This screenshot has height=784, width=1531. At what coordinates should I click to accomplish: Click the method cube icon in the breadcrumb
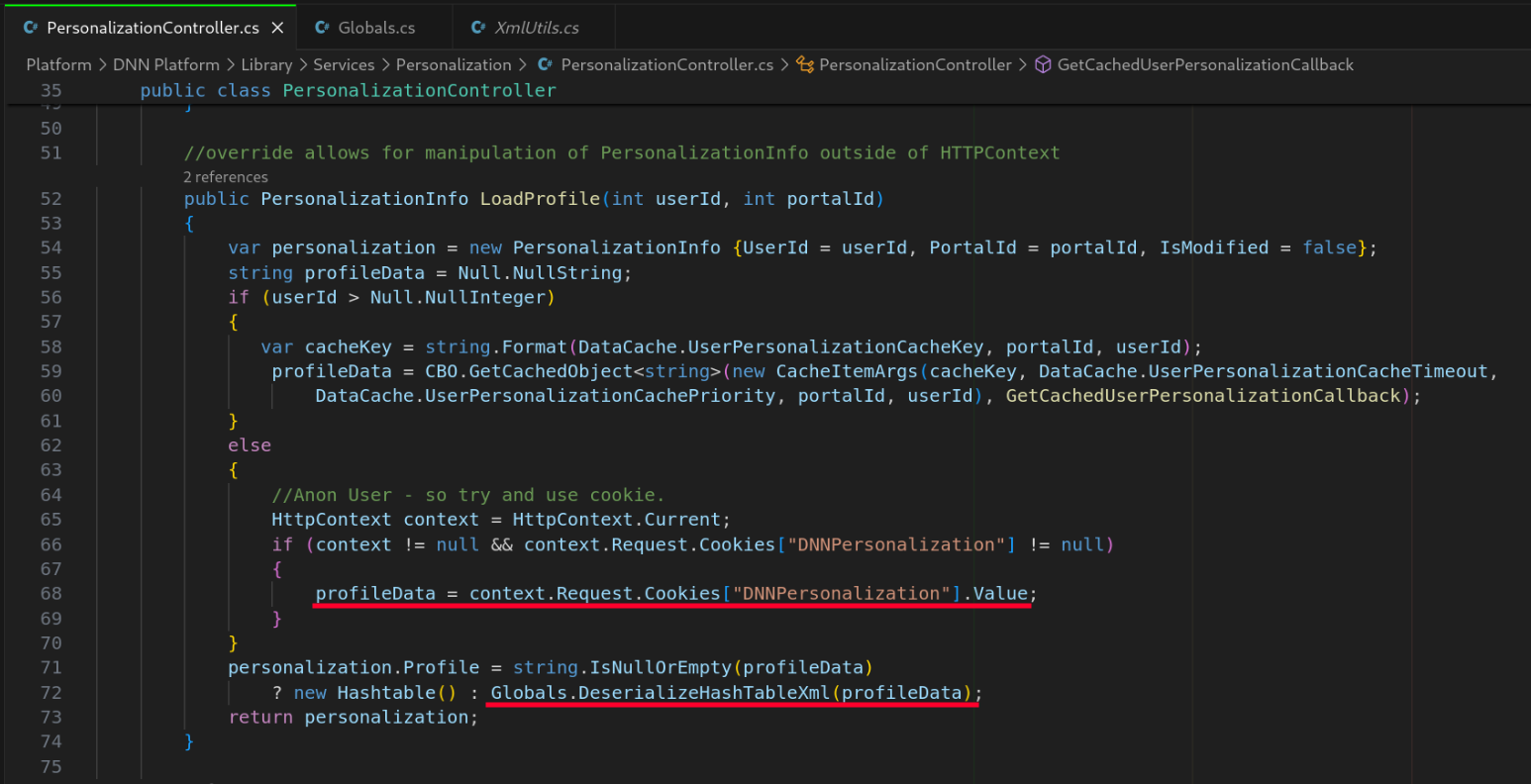click(1043, 64)
